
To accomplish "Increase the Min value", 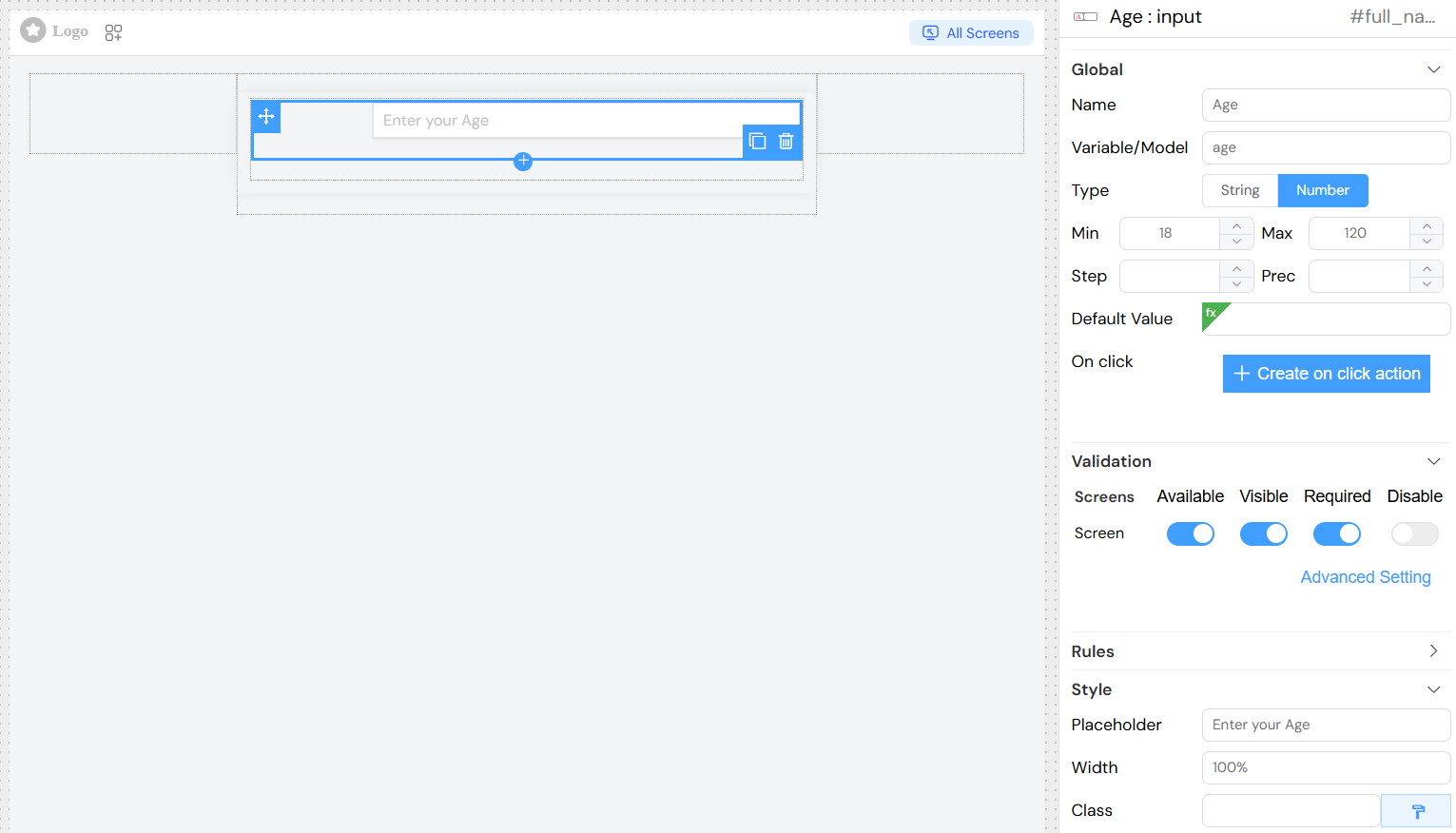I will [1236, 225].
